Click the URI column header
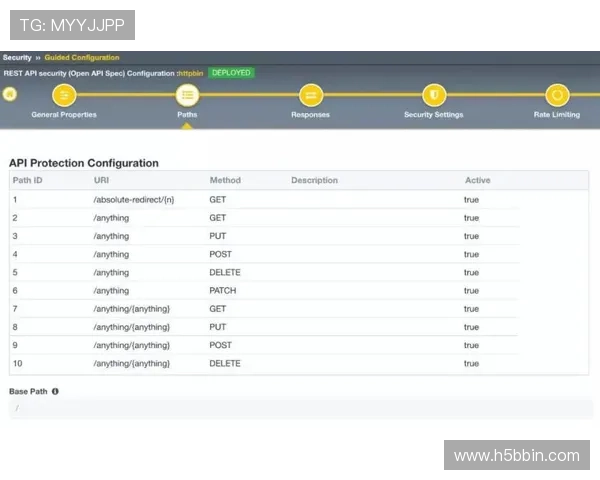The height and width of the screenshot is (480, 600). (101, 180)
